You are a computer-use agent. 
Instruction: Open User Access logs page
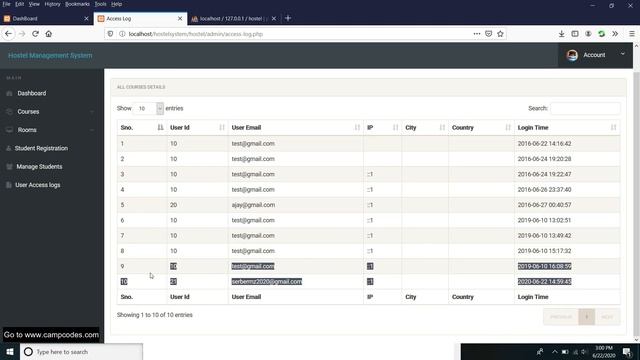coord(38,185)
